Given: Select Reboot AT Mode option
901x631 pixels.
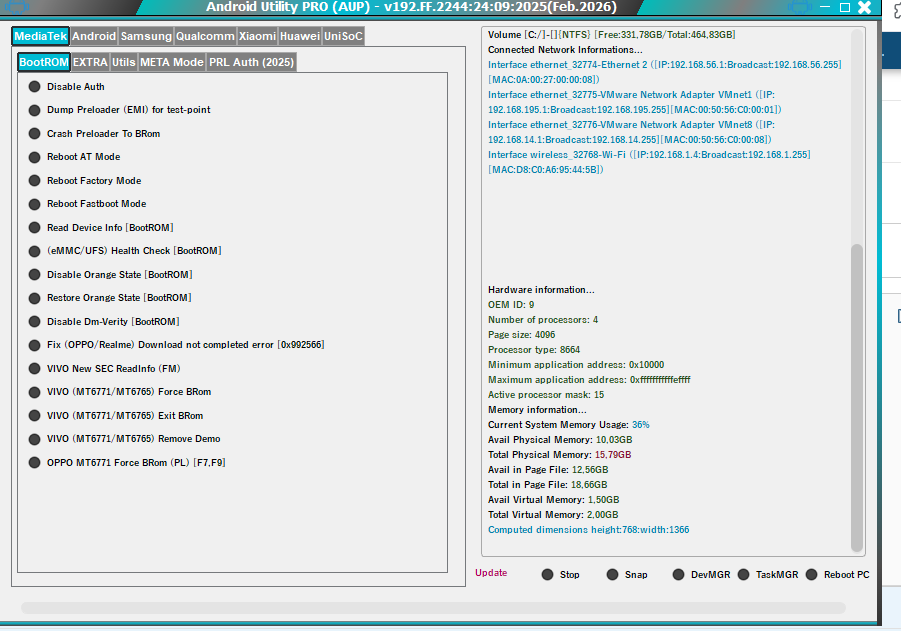Looking at the screenshot, I should [x=74, y=157].
